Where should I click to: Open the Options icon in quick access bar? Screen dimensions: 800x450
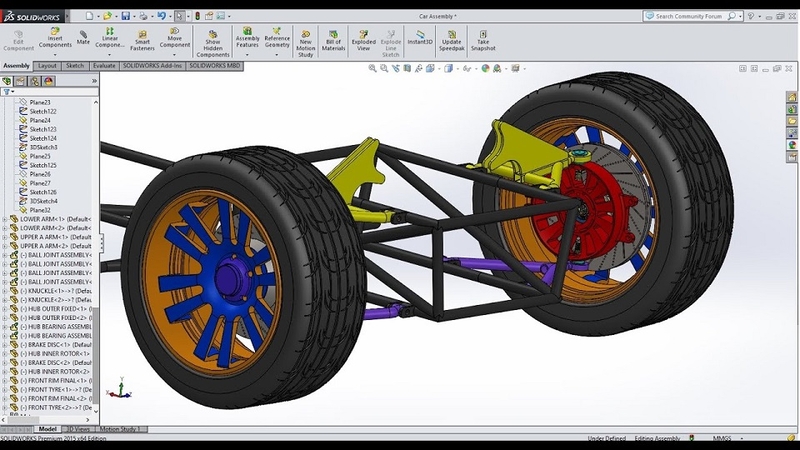[x=221, y=16]
